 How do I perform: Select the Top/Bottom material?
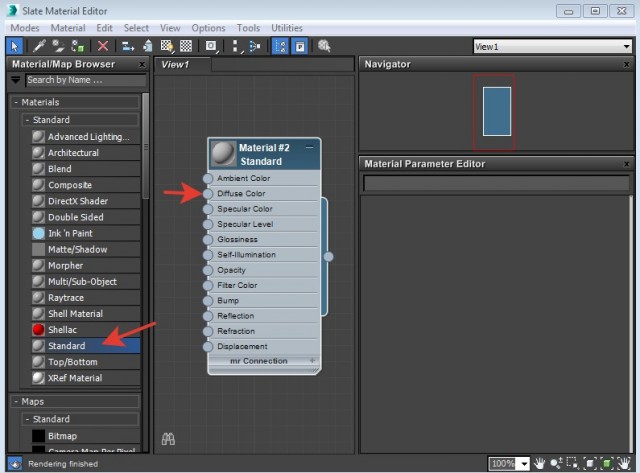(86, 362)
